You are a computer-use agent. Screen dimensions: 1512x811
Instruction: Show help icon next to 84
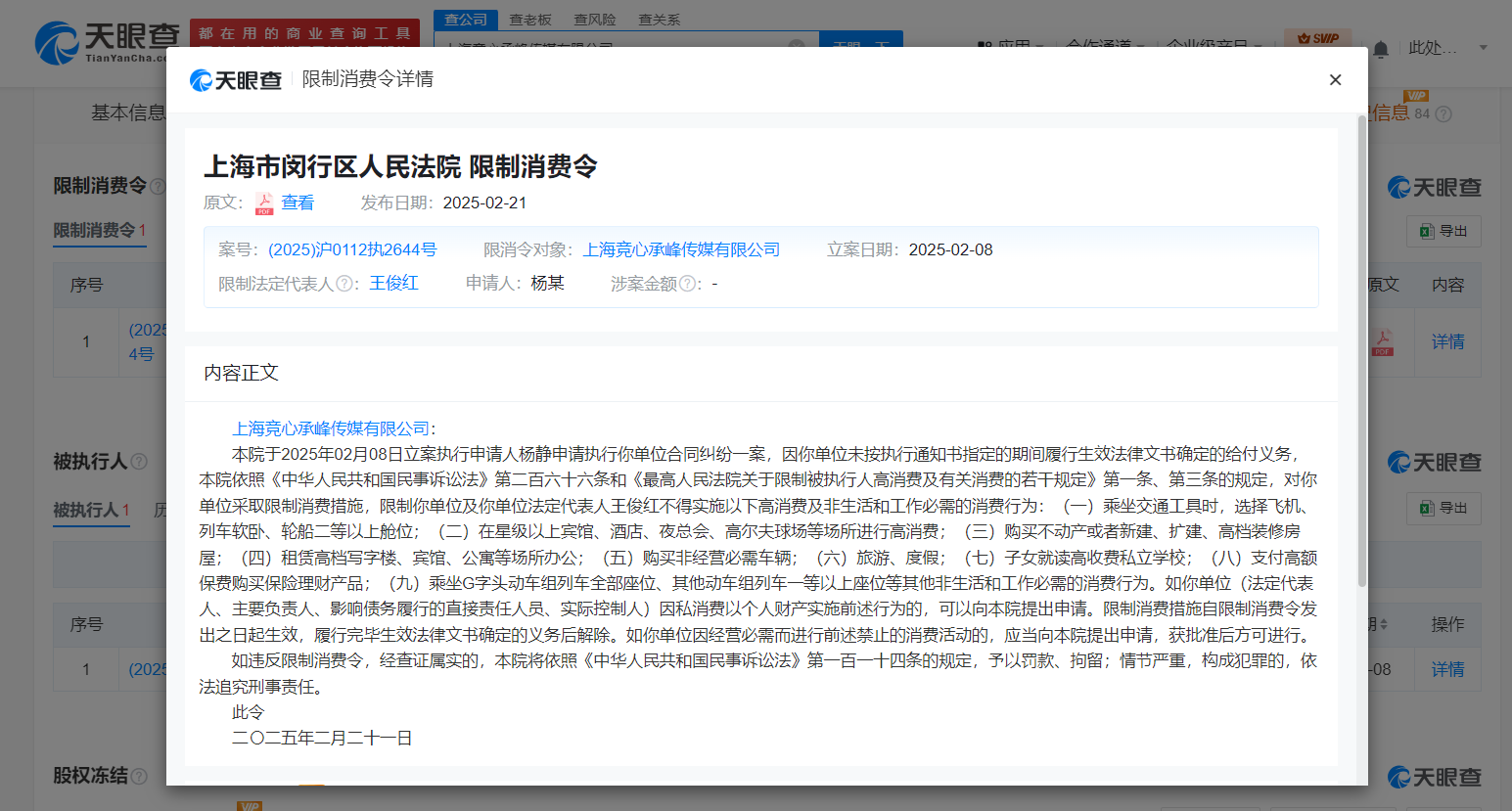pyautogui.click(x=1443, y=114)
